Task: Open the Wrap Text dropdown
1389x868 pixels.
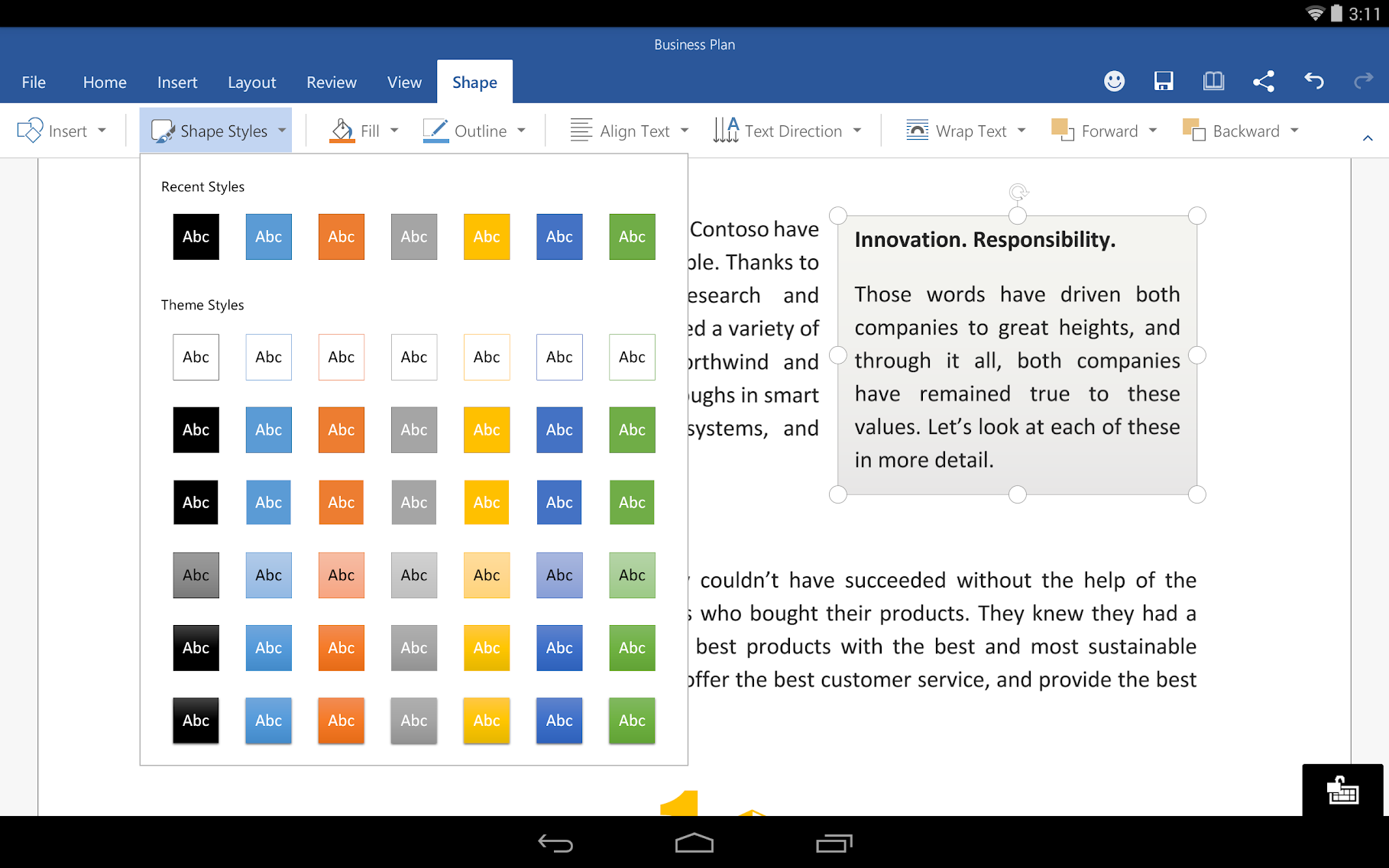Action: pos(966,131)
